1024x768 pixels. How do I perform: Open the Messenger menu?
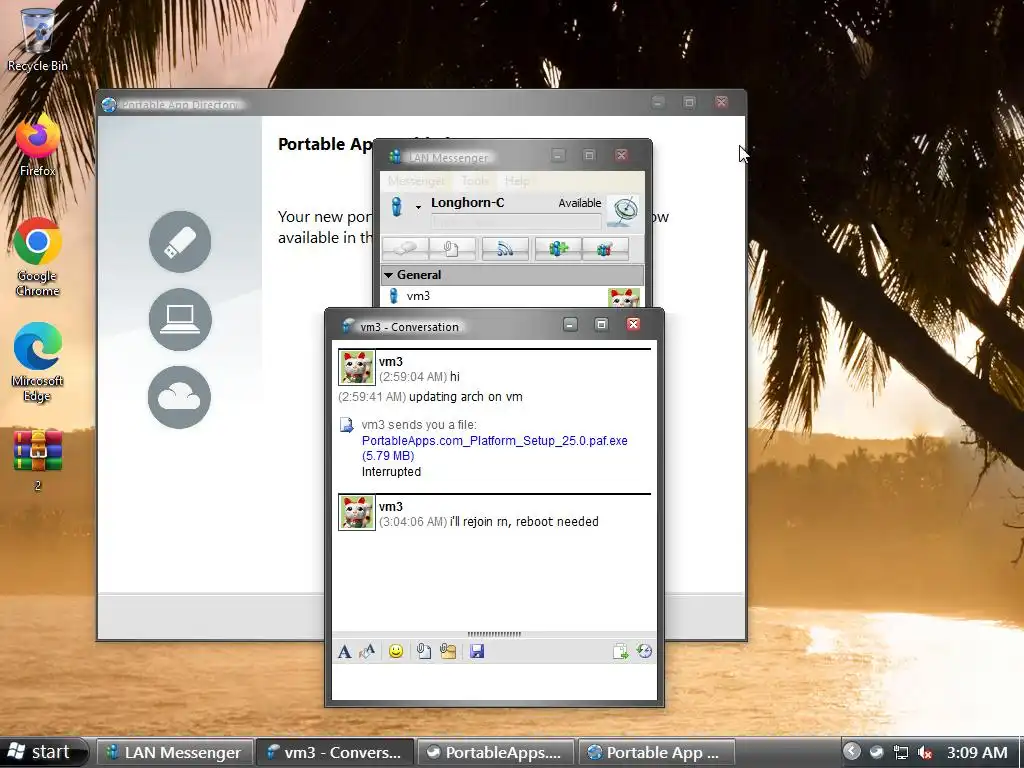pyautogui.click(x=416, y=181)
